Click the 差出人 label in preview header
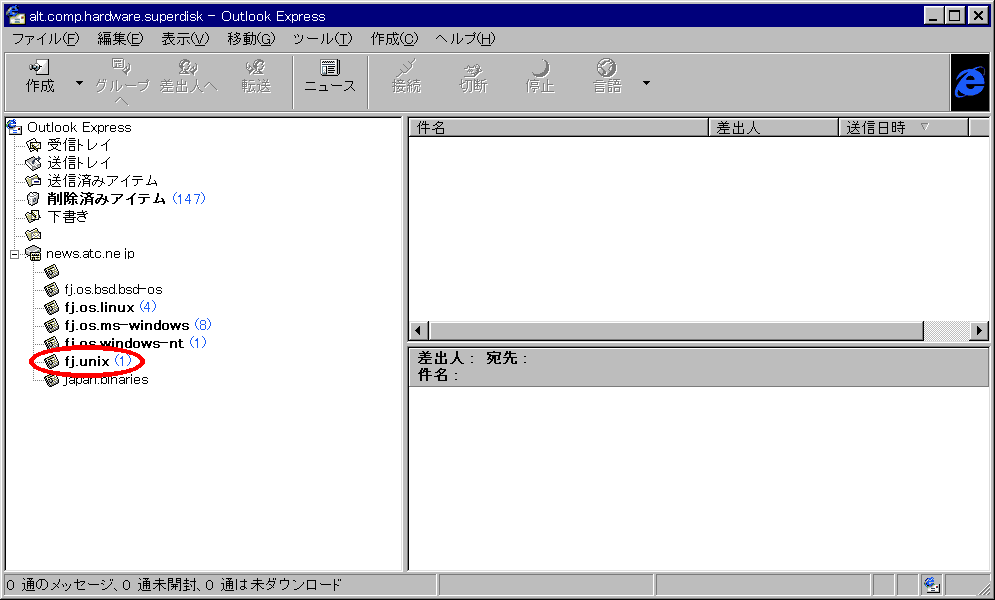The width and height of the screenshot is (995, 600). 441,358
